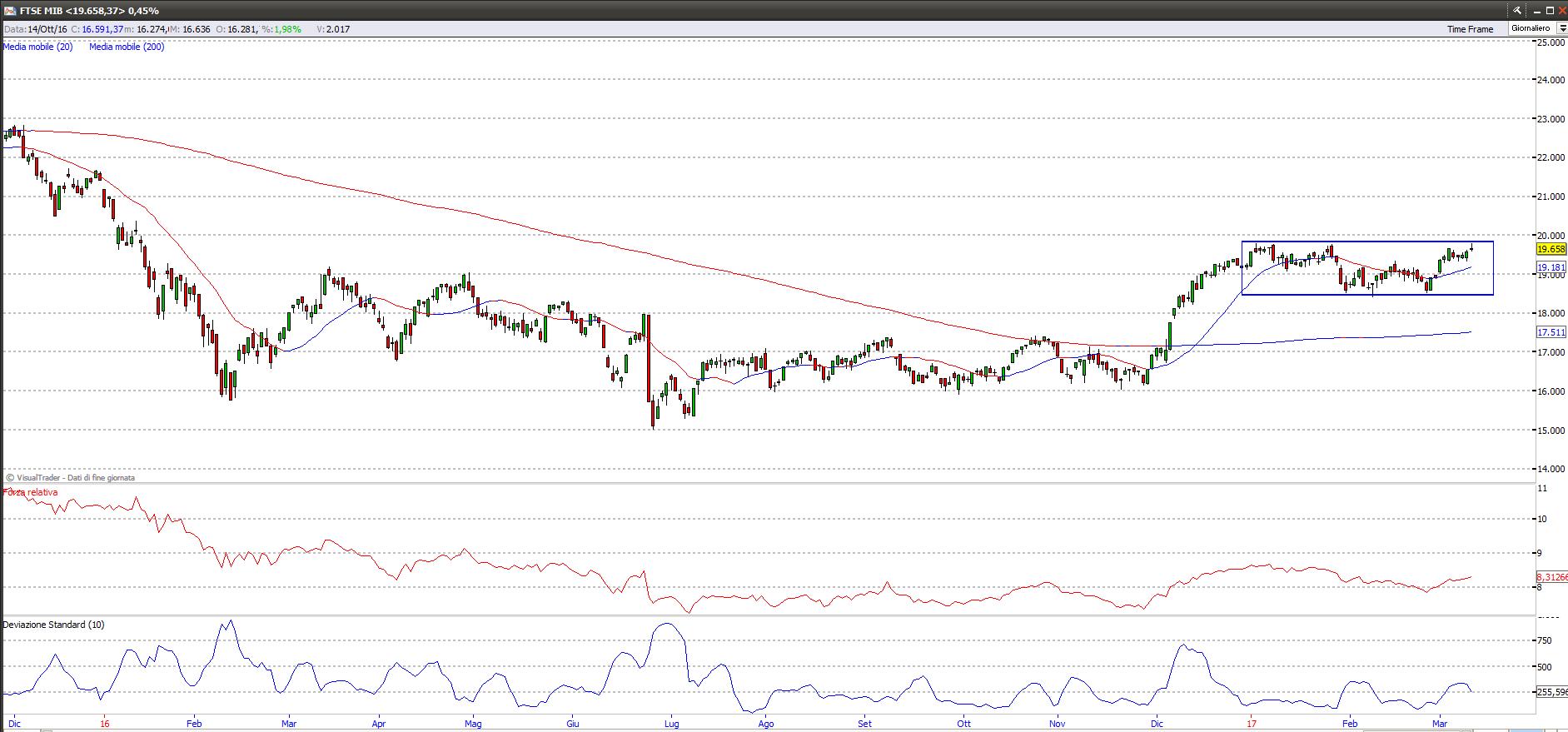Click the yellow 19.658 last price tag

click(1551, 249)
